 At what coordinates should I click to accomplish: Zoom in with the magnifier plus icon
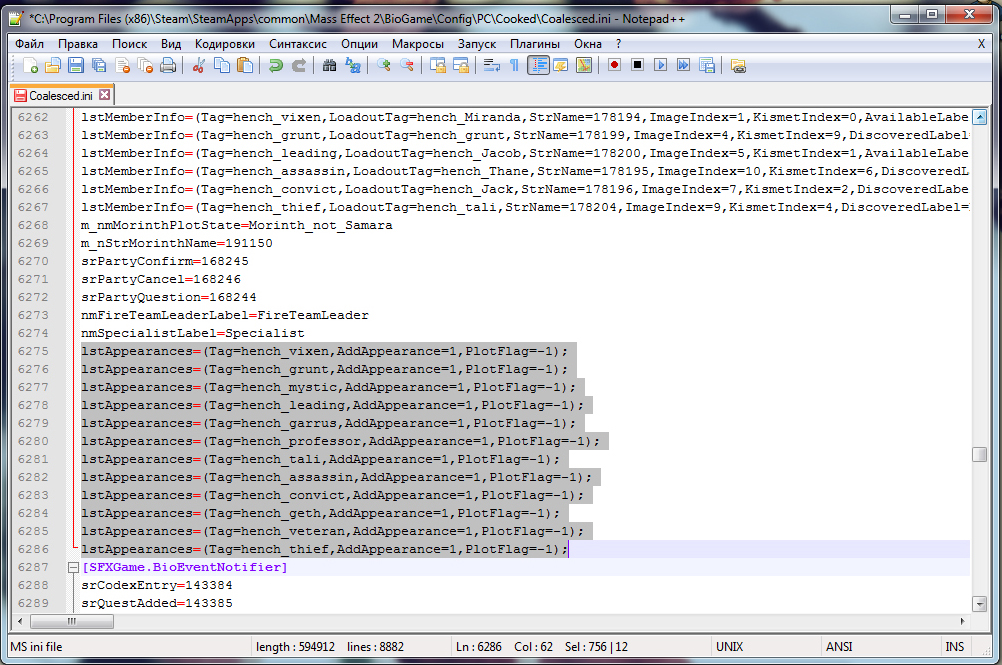383,65
